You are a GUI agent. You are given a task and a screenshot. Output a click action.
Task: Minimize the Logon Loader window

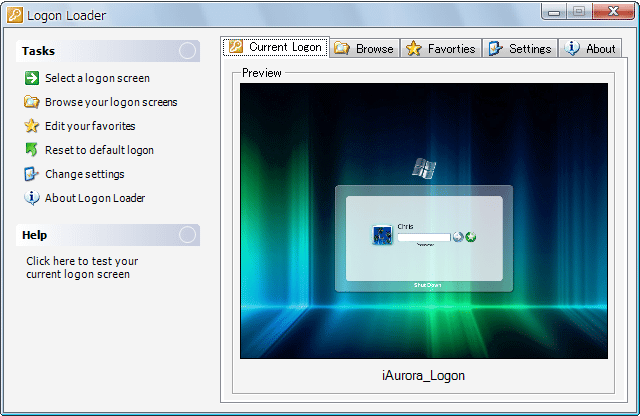(x=554, y=12)
